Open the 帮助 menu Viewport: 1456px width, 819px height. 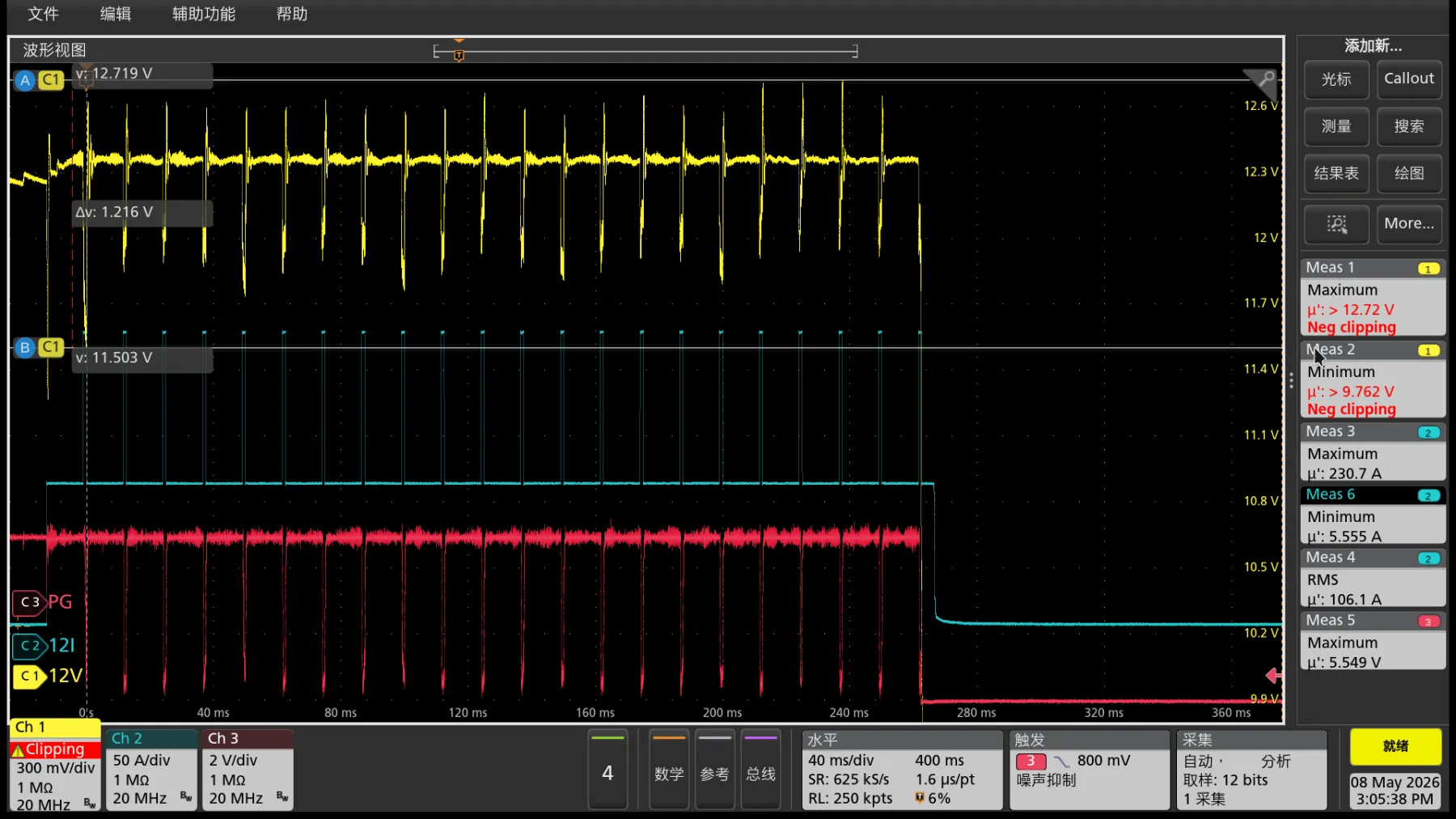[x=292, y=14]
